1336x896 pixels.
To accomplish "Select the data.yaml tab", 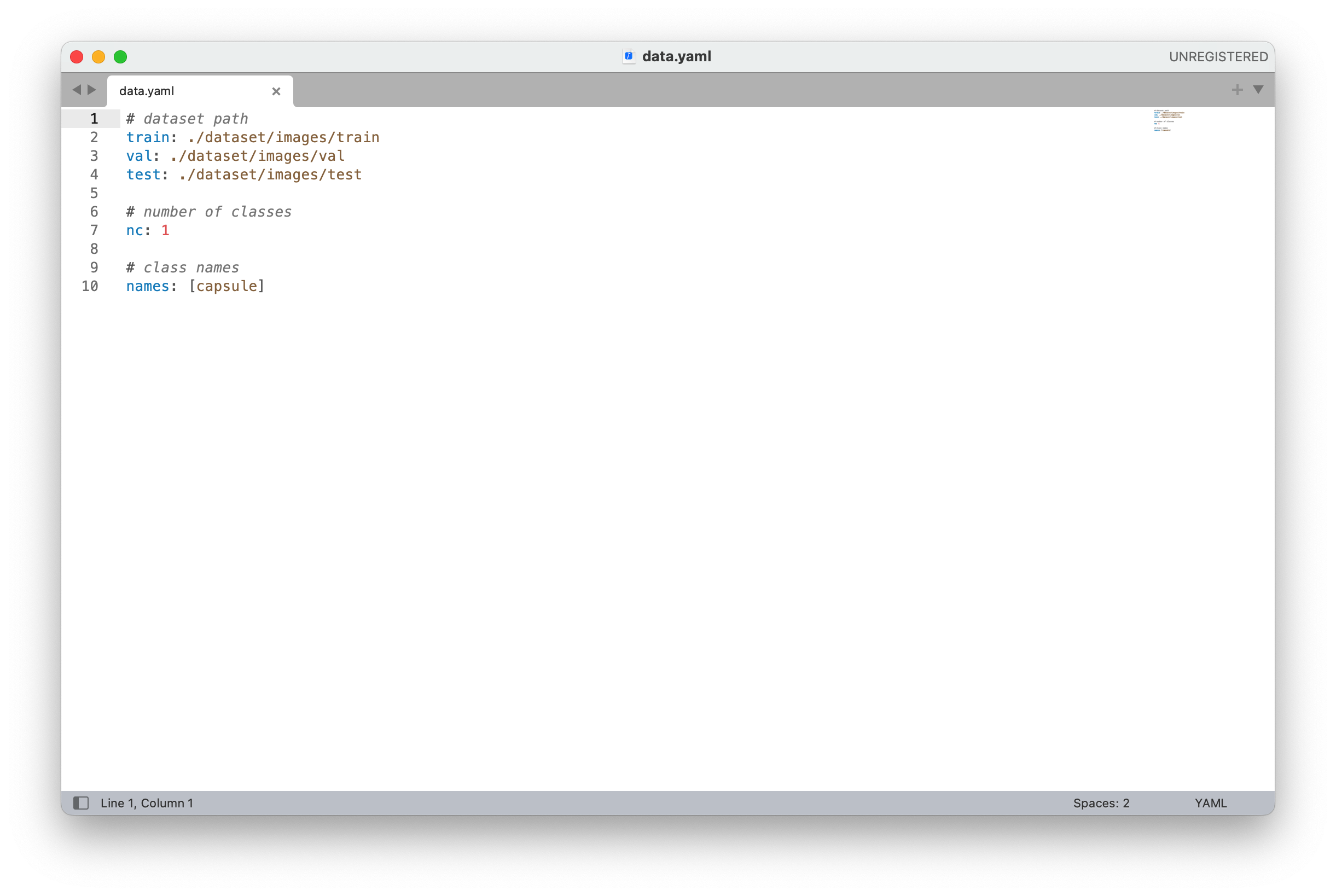I will (171, 91).
